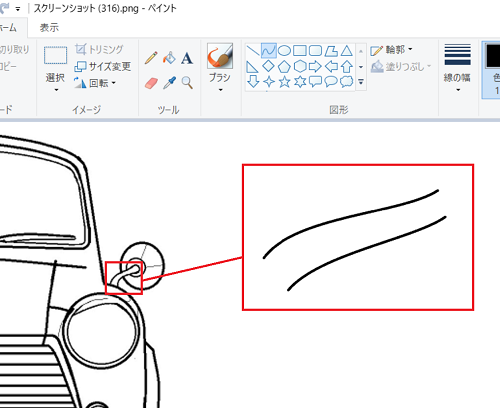500x408 pixels.
Task: Switch to the 表示 view tab
Action: pyautogui.click(x=49, y=27)
